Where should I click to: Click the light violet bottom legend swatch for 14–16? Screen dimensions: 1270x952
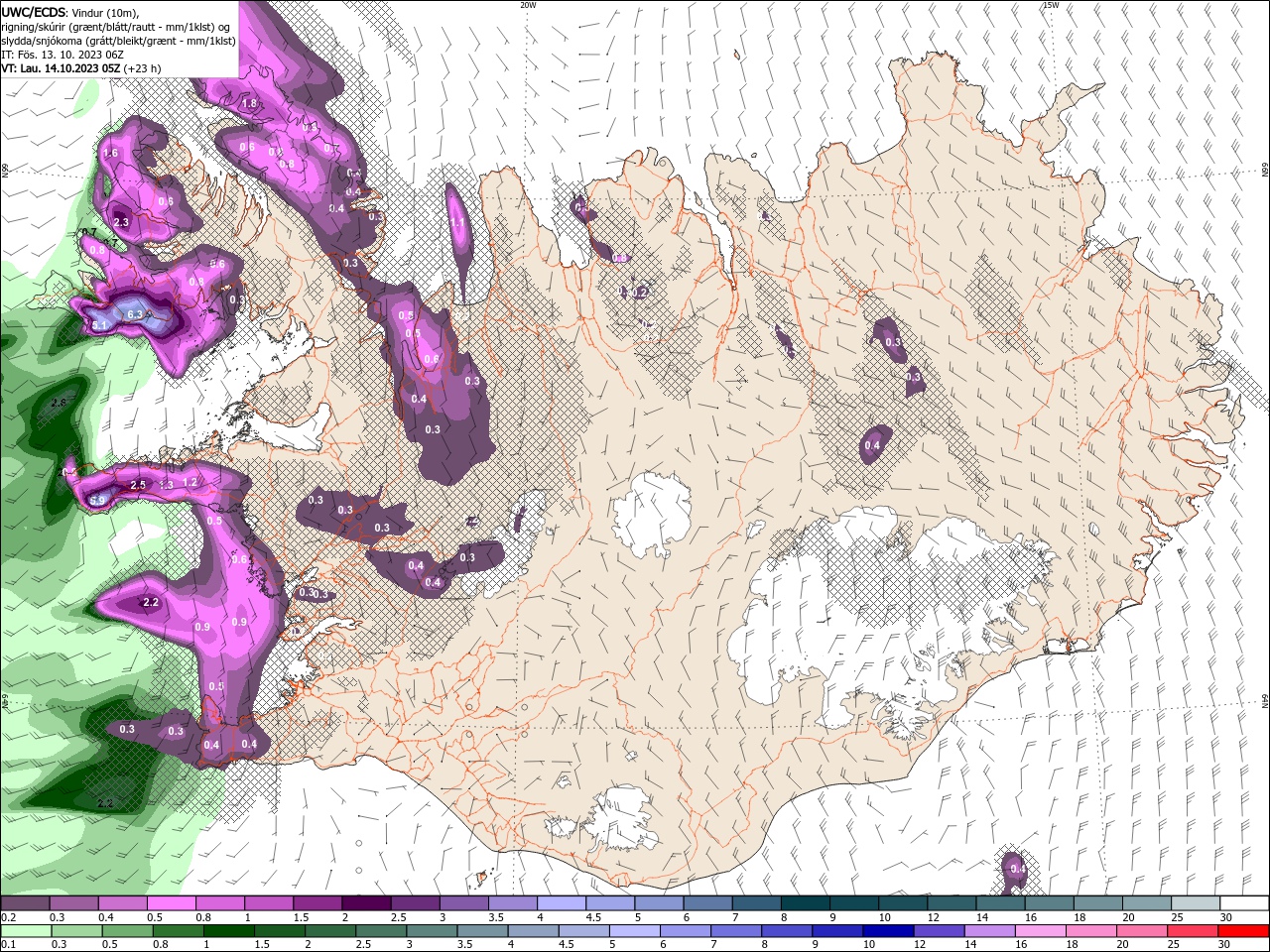[x=988, y=931]
